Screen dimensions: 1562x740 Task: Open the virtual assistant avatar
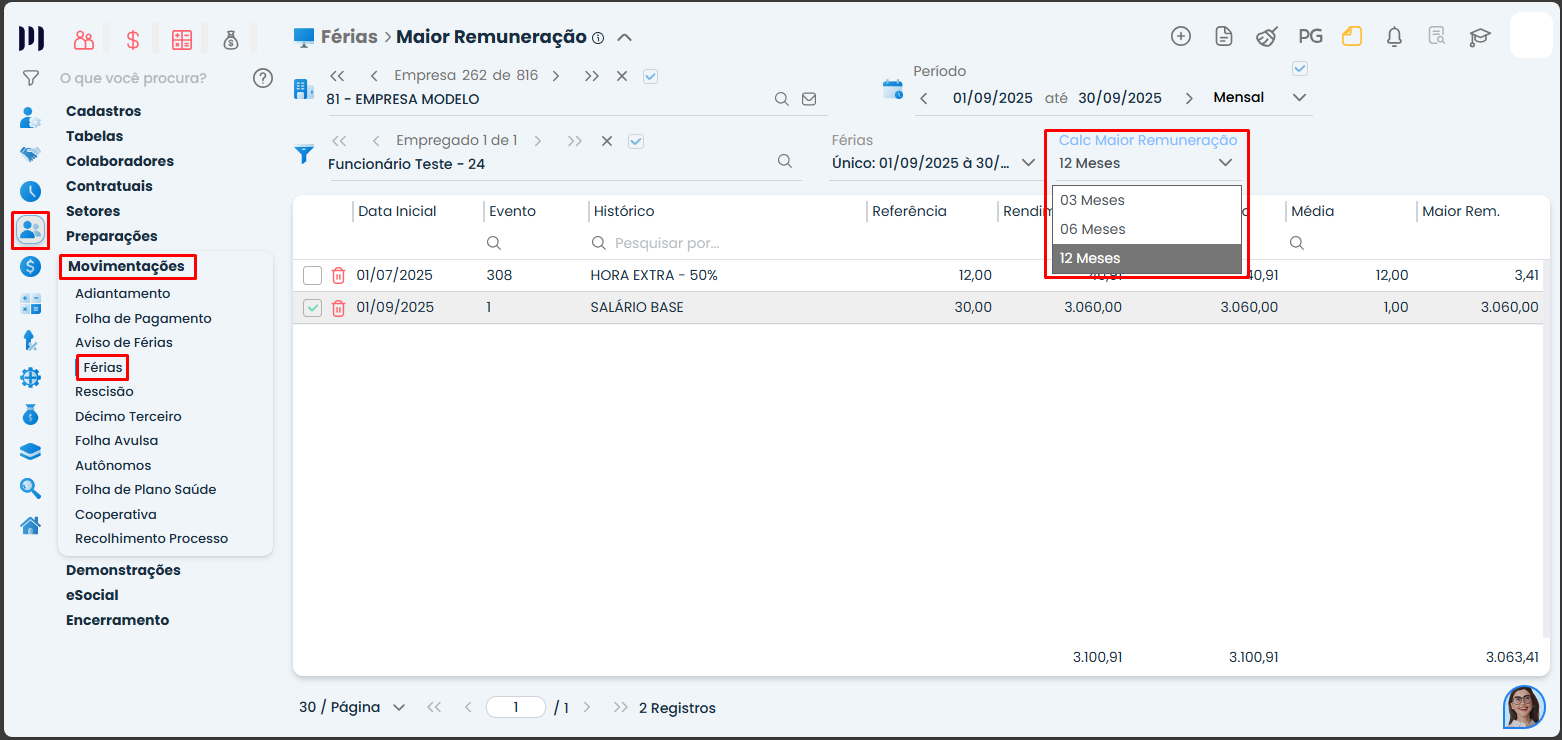(1524, 706)
